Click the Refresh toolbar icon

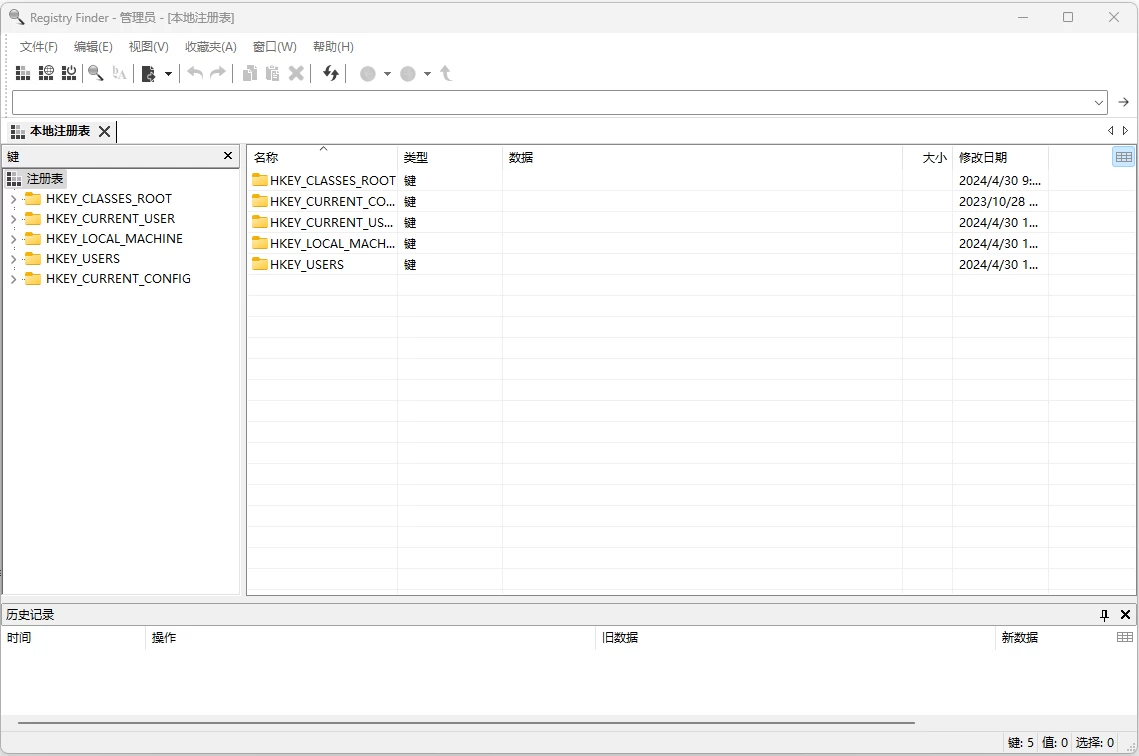330,73
